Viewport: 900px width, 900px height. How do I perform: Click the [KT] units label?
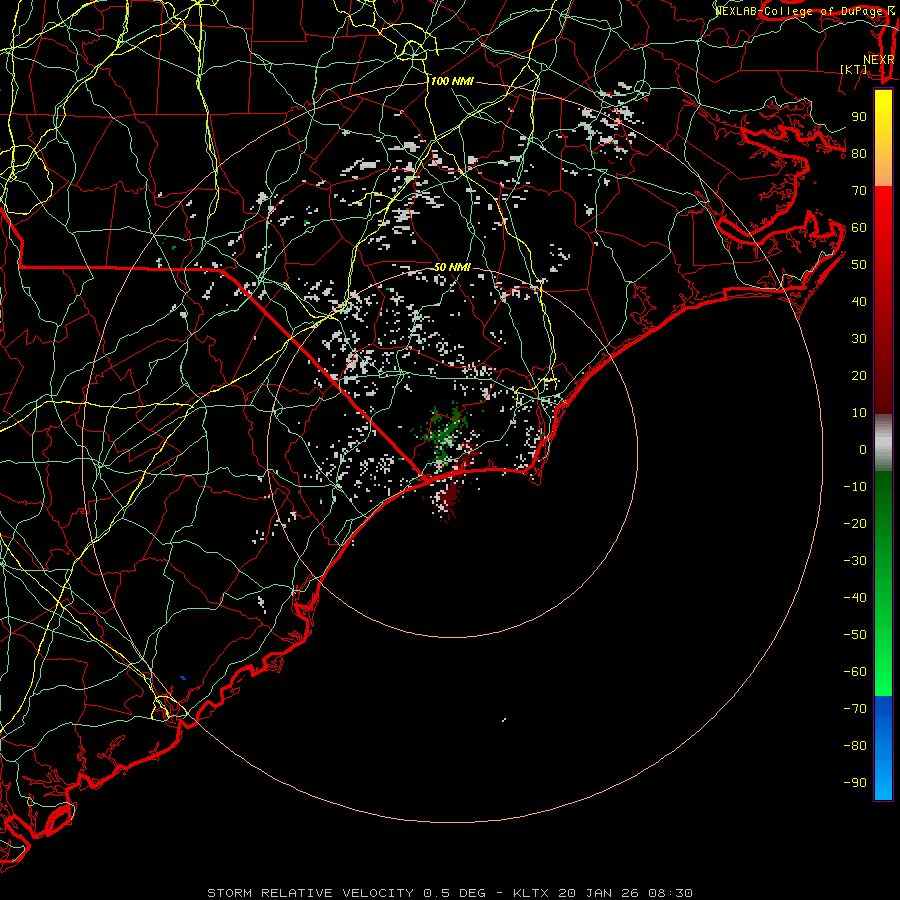854,69
